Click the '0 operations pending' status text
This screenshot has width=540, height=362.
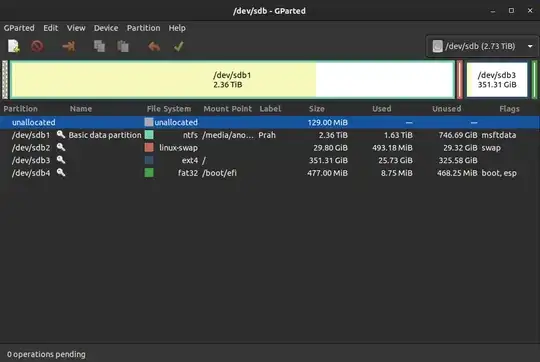(x=46, y=354)
